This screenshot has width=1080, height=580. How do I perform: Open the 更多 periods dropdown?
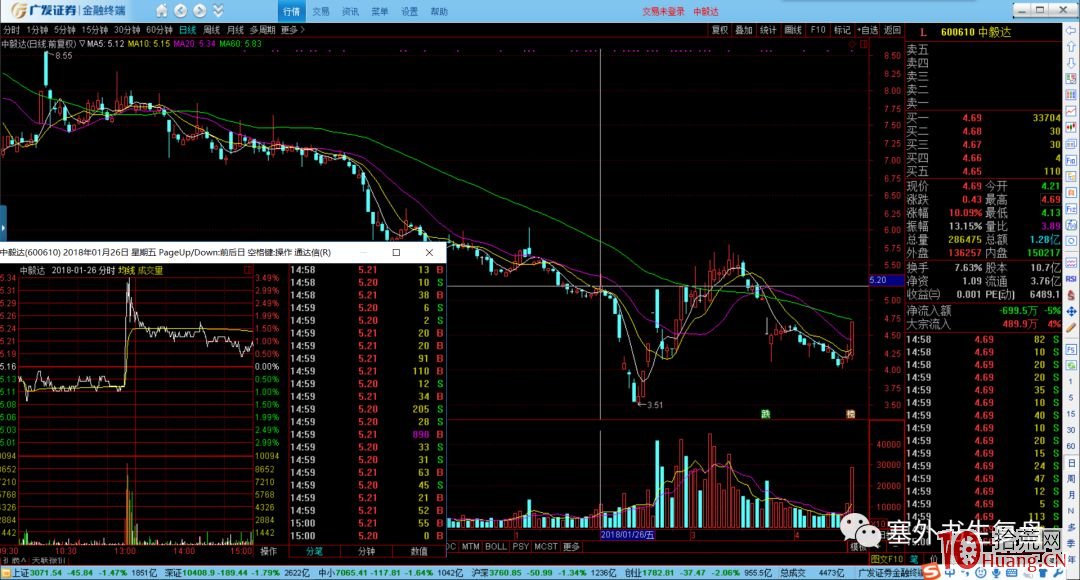coord(292,30)
